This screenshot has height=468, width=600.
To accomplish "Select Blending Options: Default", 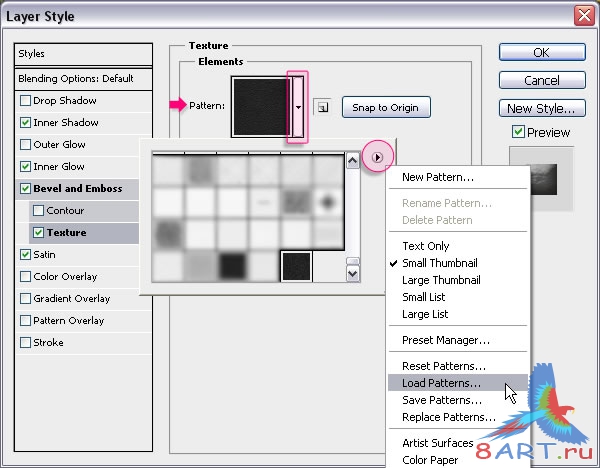I will tap(83, 79).
